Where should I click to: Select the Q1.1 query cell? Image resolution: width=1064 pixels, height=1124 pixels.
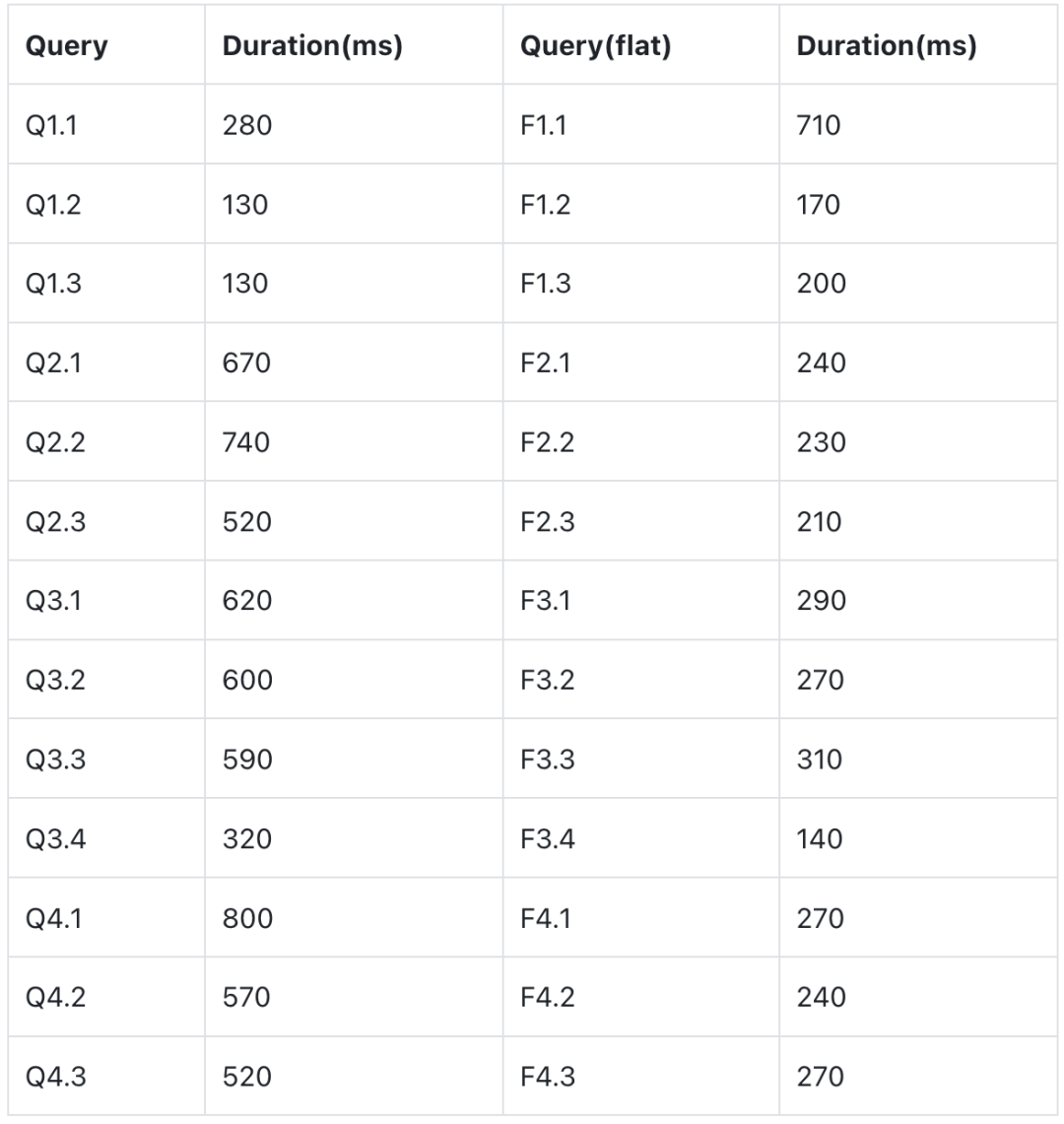coord(54,125)
